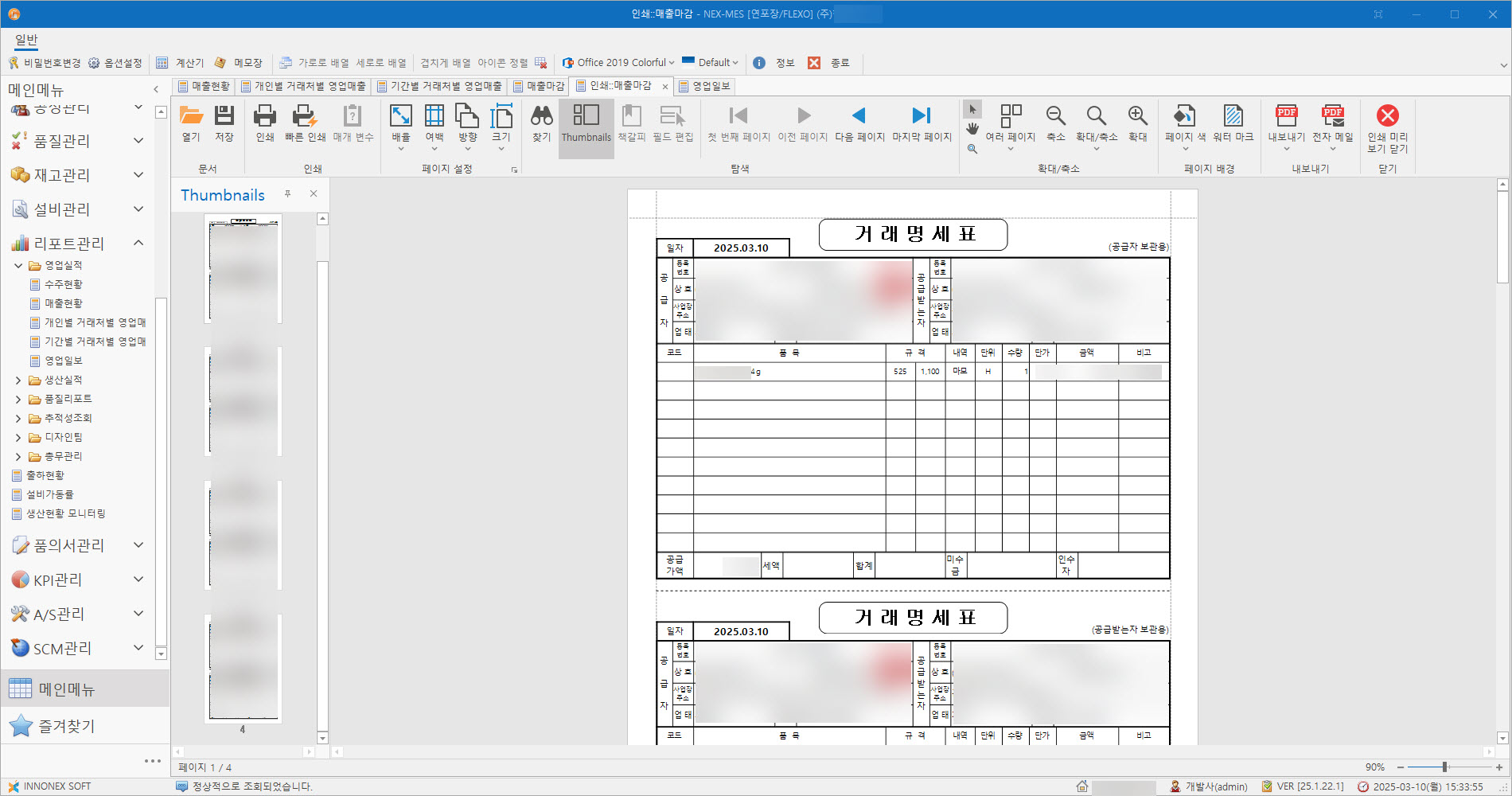The image size is (1512, 796).
Task: Expand the 생산실적 tree folder
Action: pos(18,380)
